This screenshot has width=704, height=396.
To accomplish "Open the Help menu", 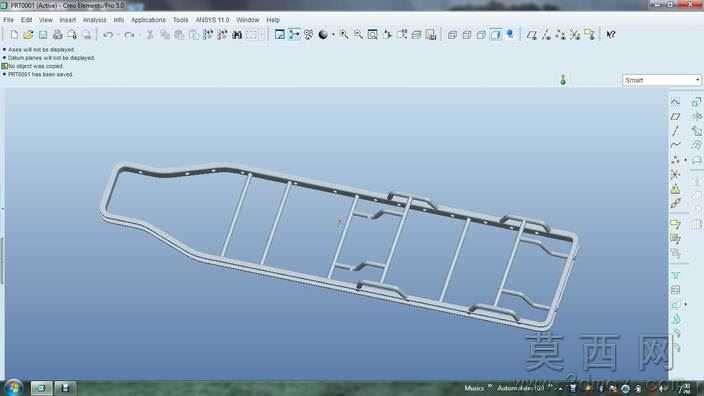I will pos(273,20).
